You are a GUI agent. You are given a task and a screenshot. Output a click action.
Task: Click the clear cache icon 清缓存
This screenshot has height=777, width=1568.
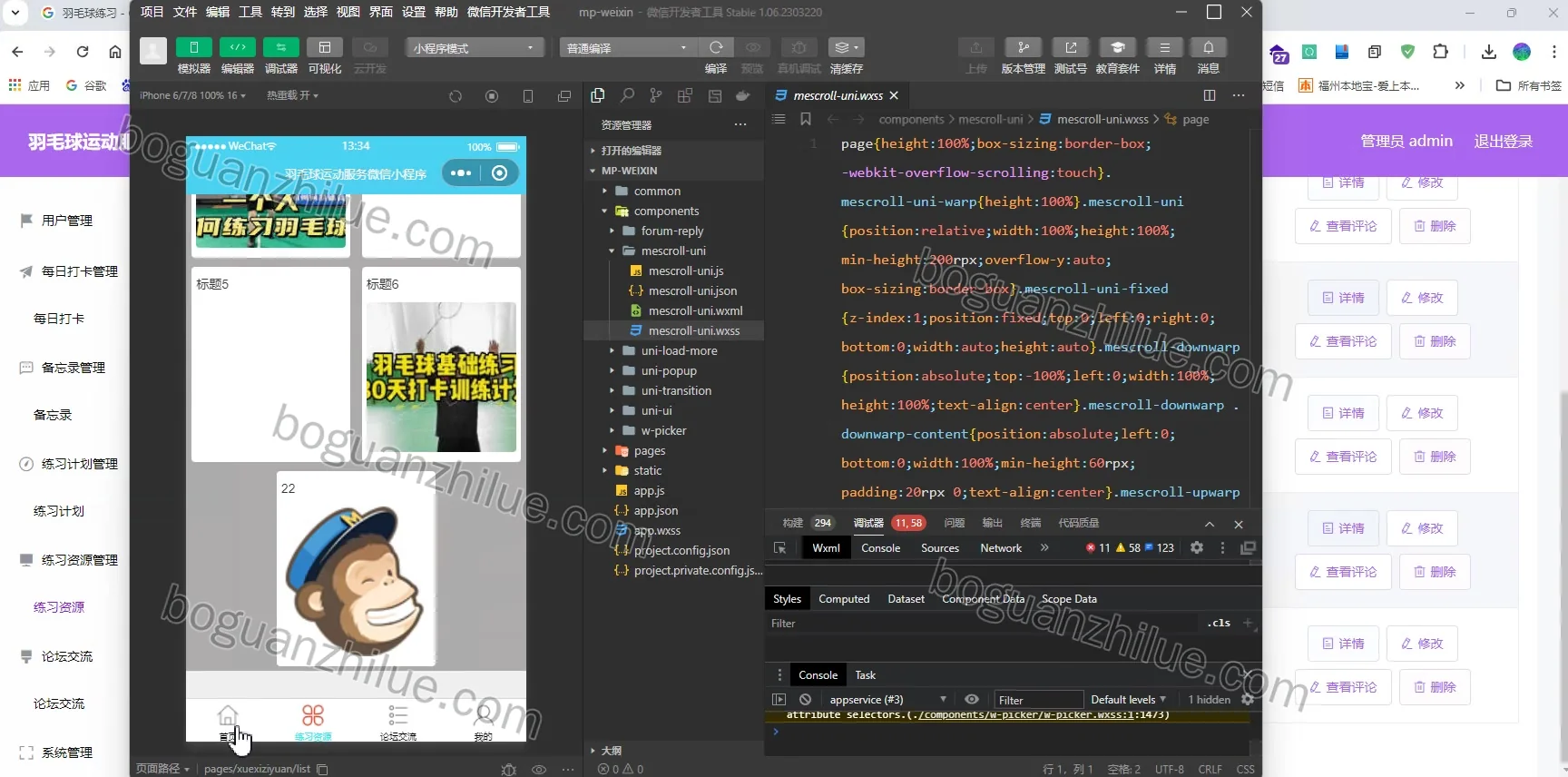[x=846, y=47]
